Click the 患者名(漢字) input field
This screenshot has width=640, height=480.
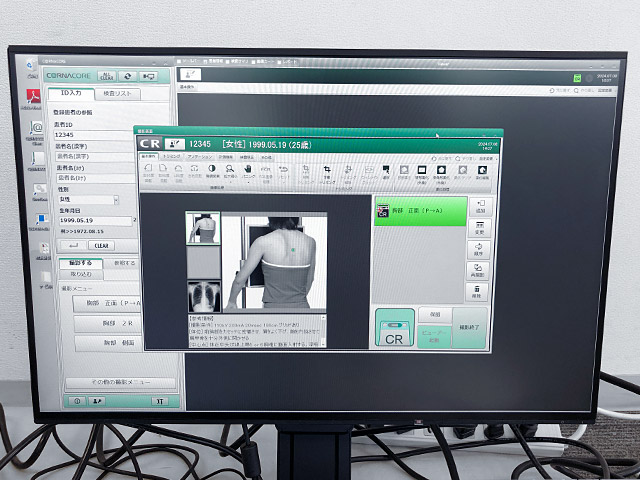(95, 156)
